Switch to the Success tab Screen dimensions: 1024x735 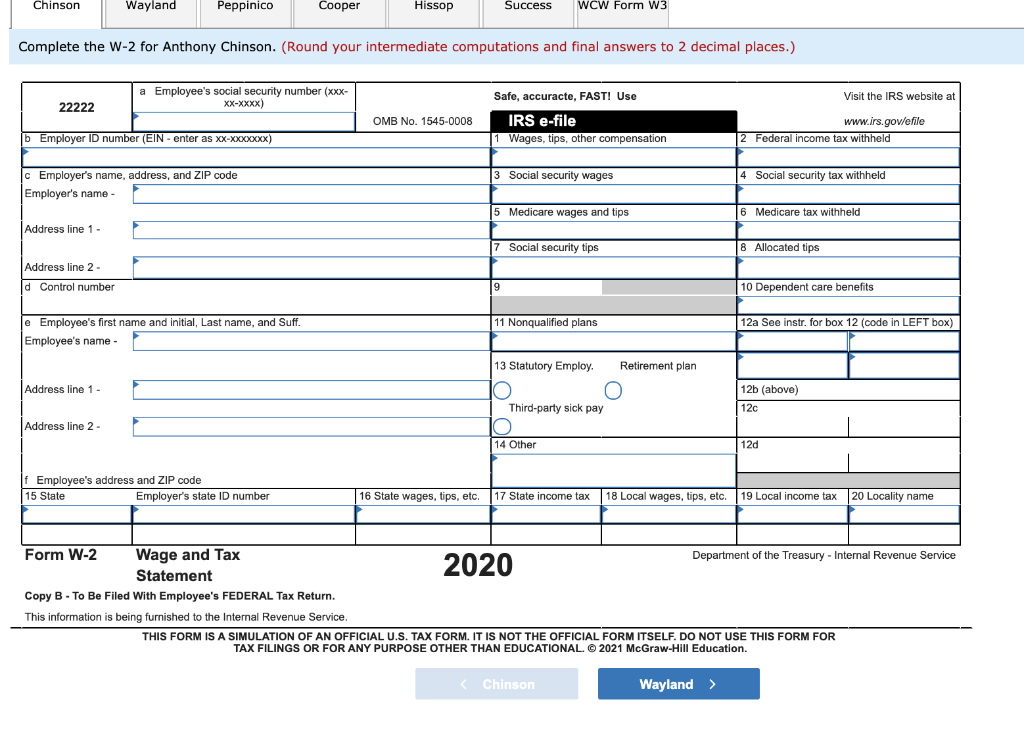point(527,8)
